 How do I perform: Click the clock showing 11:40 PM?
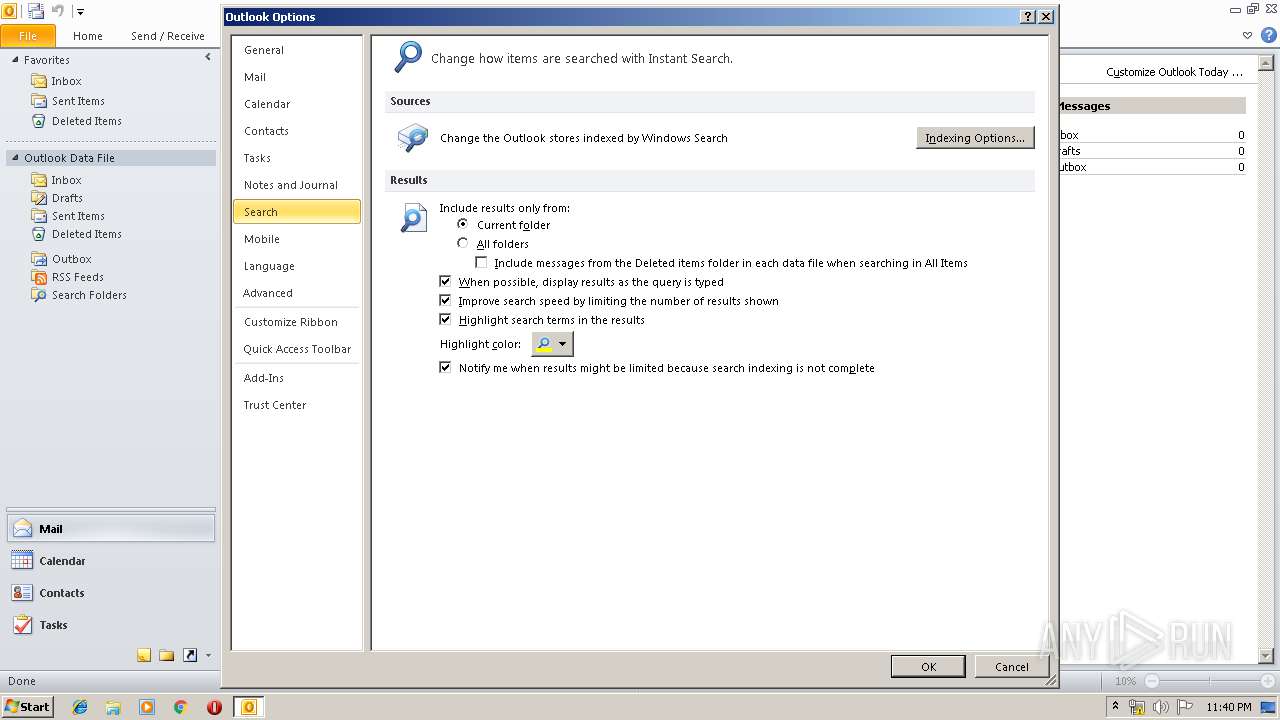pyautogui.click(x=1229, y=707)
